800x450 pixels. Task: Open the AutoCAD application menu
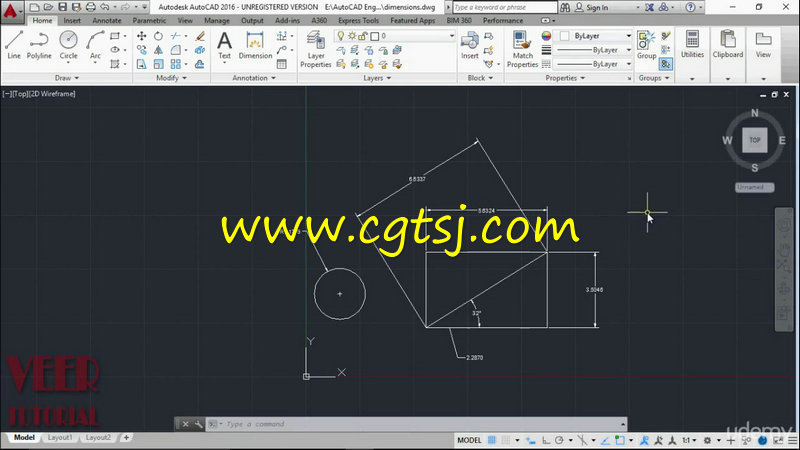(x=10, y=10)
